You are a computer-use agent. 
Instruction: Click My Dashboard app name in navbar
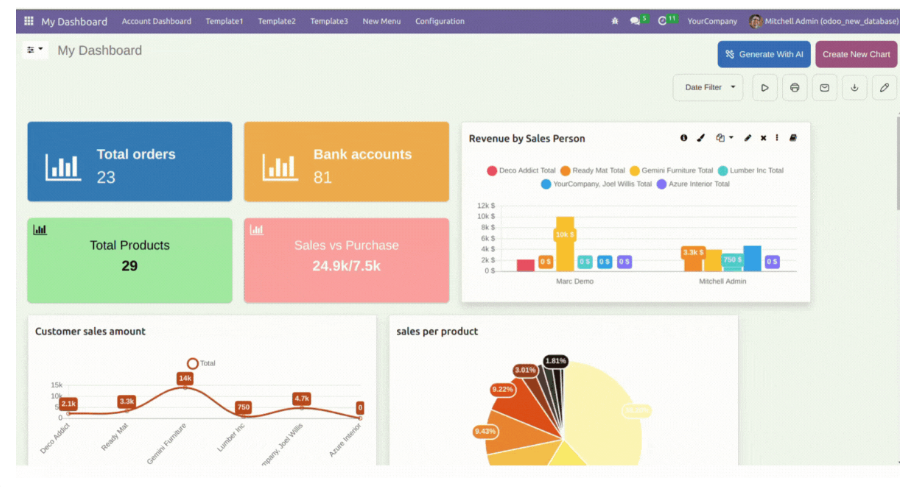pos(74,21)
